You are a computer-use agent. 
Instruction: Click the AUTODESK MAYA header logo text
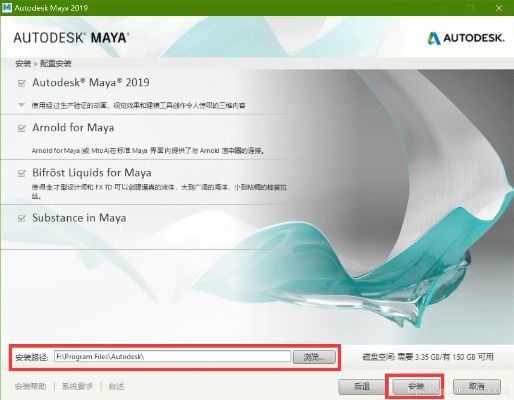click(x=71, y=38)
